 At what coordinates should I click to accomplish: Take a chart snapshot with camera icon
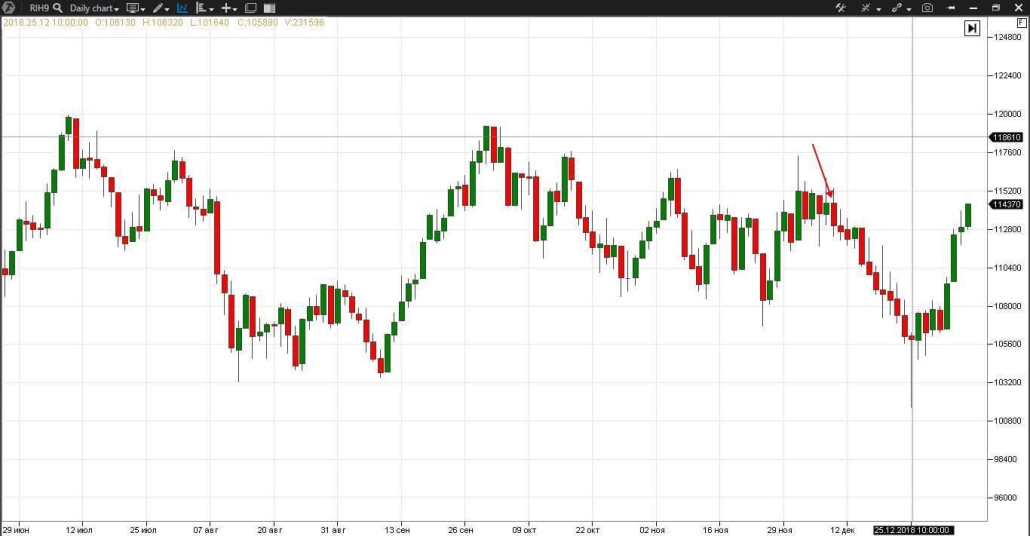pyautogui.click(x=927, y=8)
